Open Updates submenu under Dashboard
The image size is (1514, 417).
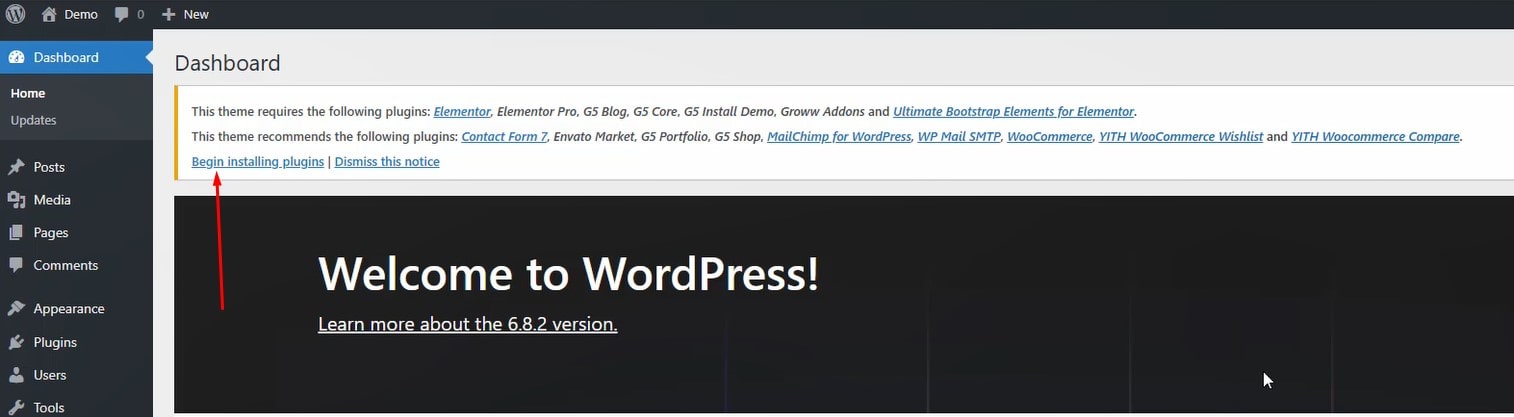pos(33,120)
